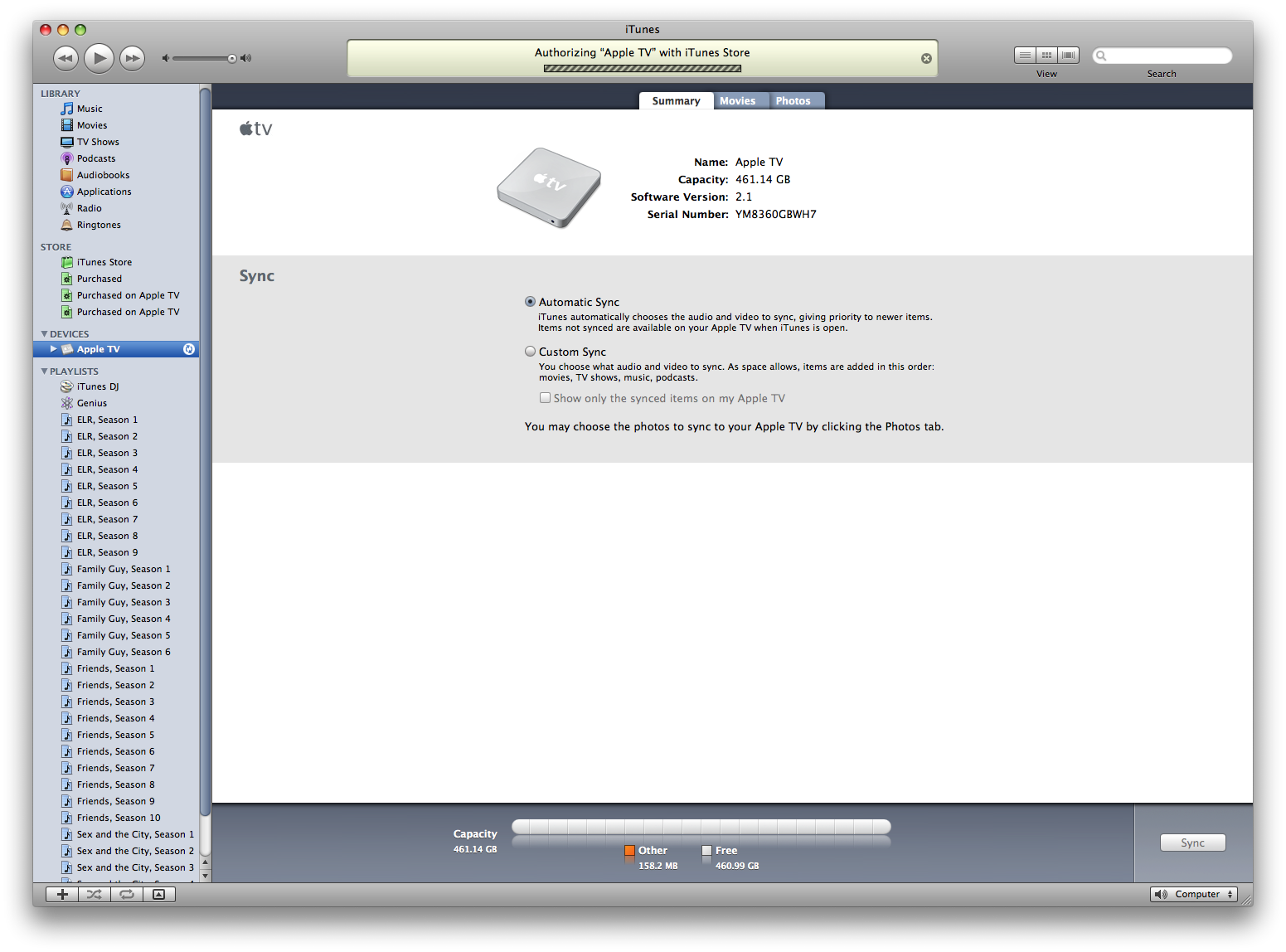Click inside the Search field

pyautogui.click(x=1162, y=56)
